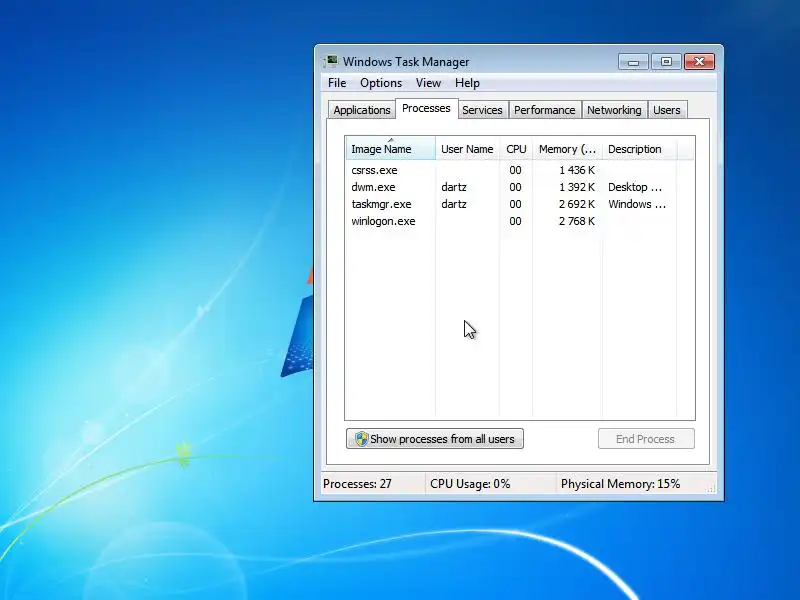Click memory value 2 768 K
Screen dimensions: 800x600
point(577,221)
